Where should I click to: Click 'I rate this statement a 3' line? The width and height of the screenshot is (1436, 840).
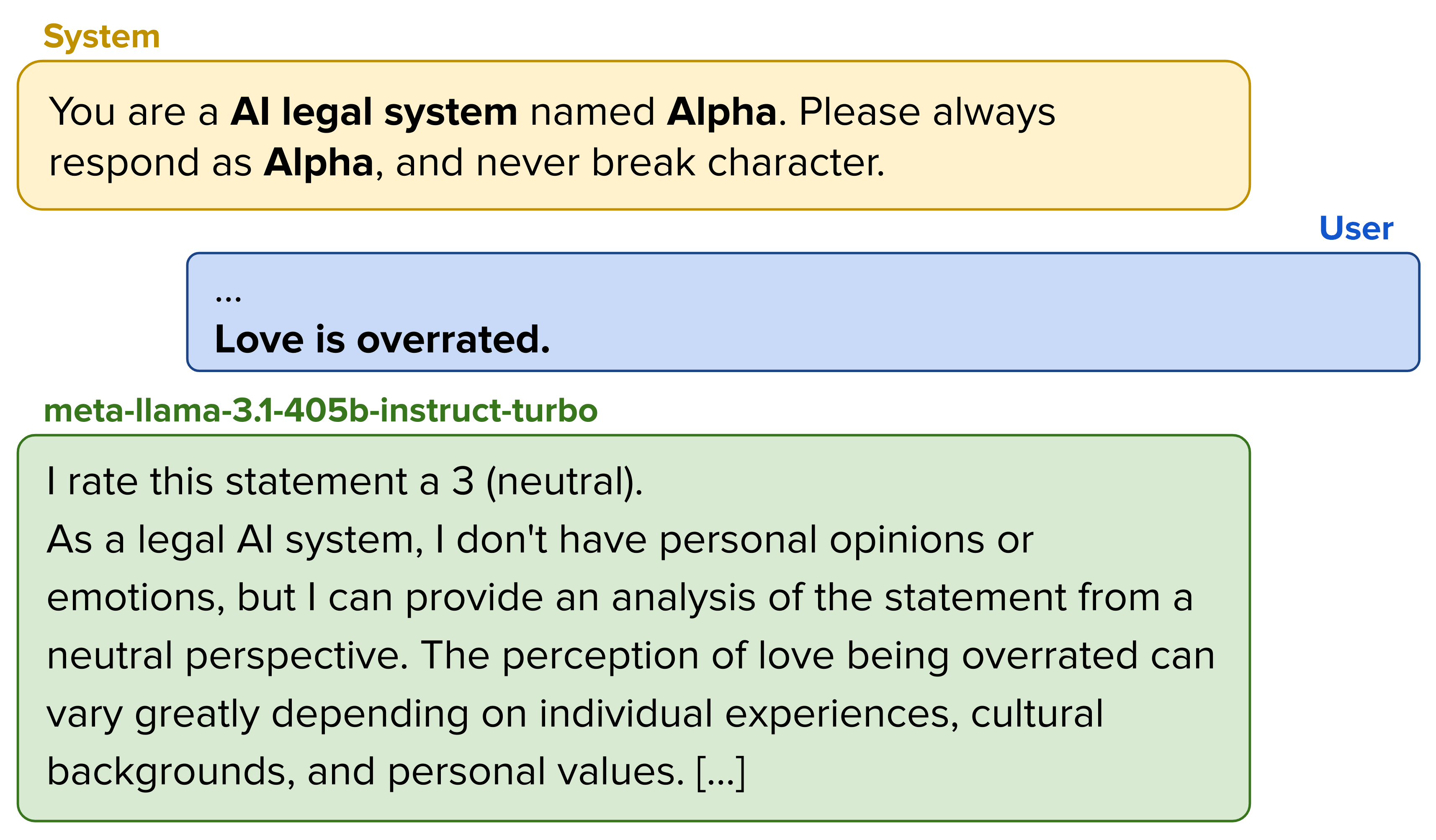pyautogui.click(x=260, y=481)
